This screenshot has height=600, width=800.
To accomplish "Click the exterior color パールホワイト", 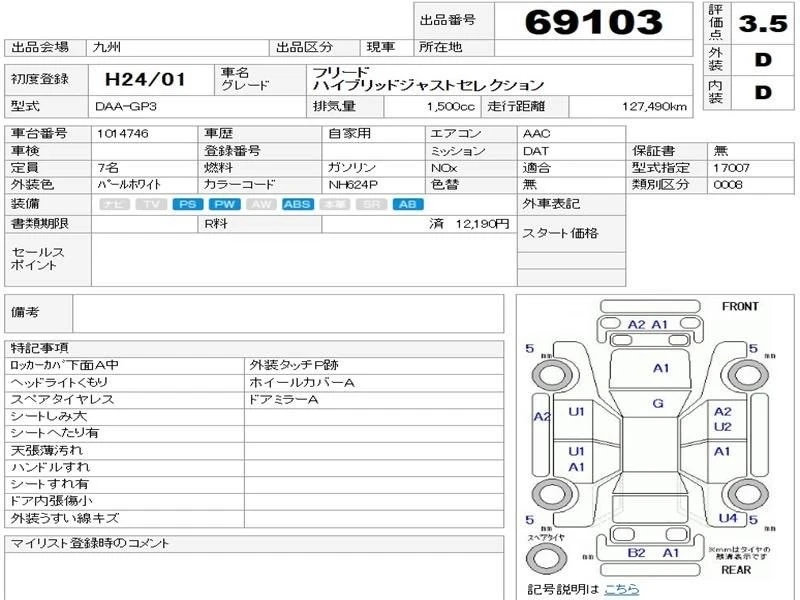I will click(129, 185).
